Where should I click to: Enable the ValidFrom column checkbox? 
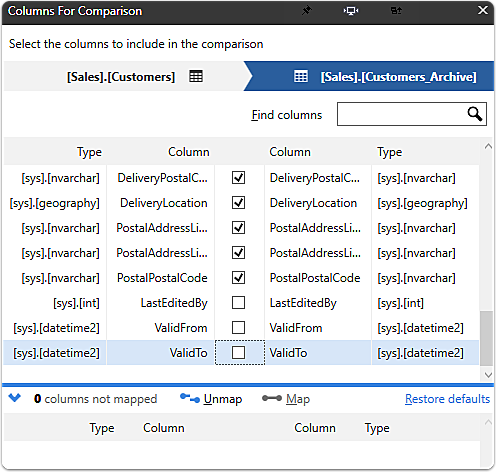[x=238, y=328]
